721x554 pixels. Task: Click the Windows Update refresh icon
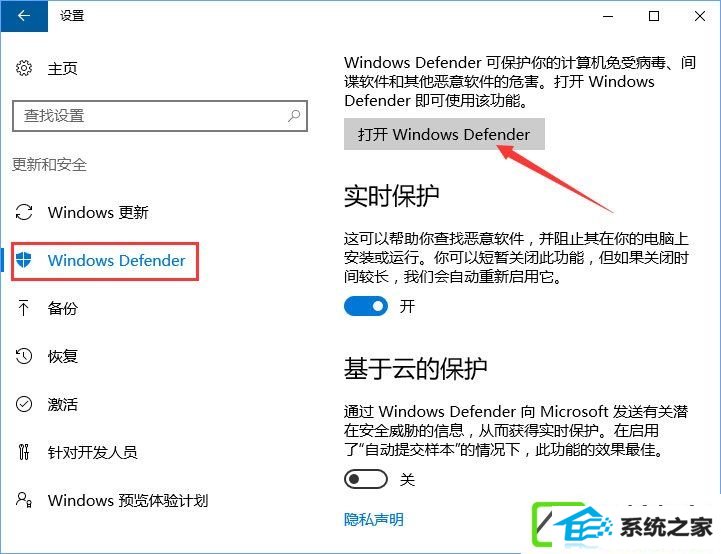(23, 212)
